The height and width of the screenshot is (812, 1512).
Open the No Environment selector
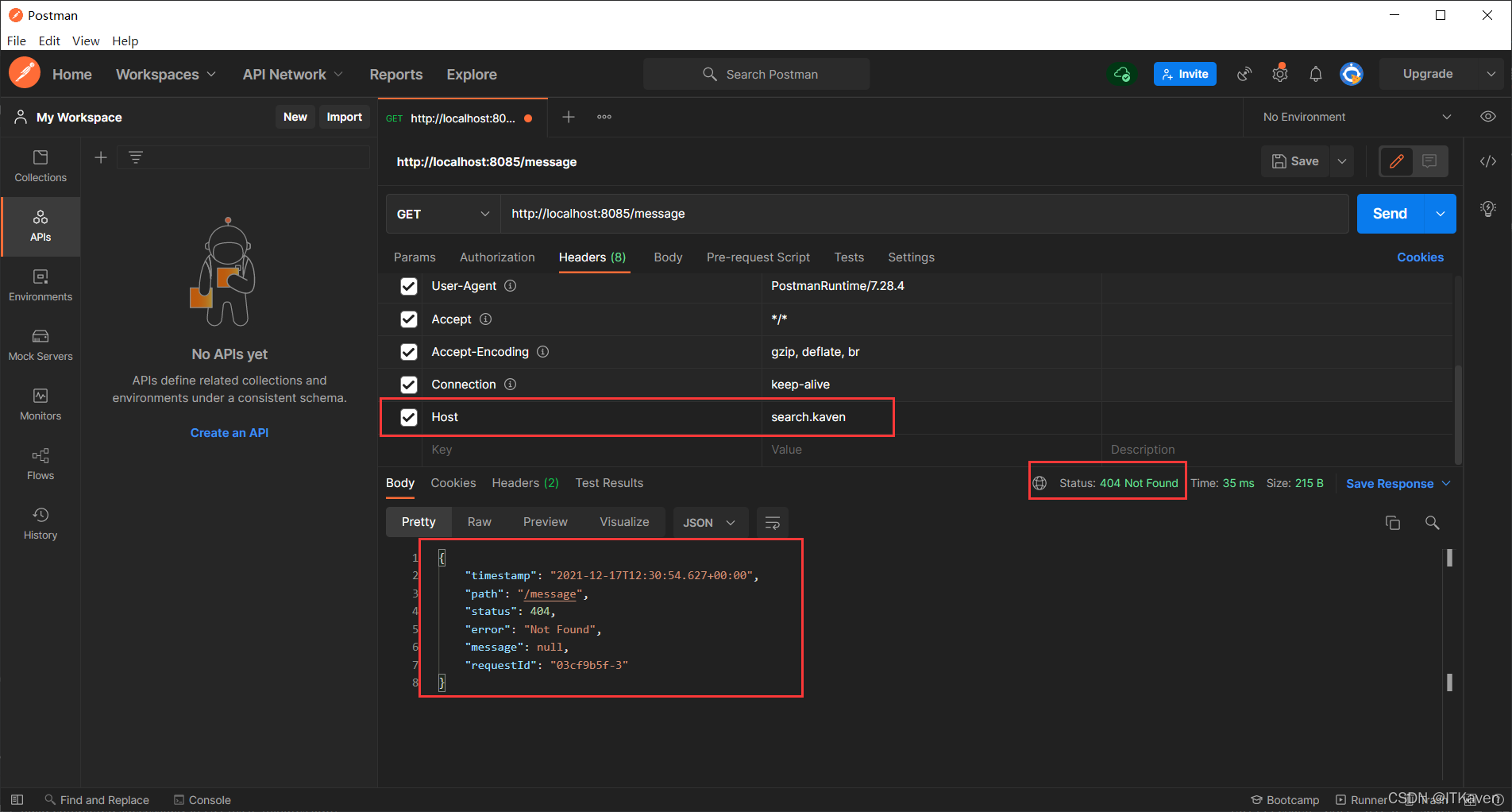point(1356,117)
